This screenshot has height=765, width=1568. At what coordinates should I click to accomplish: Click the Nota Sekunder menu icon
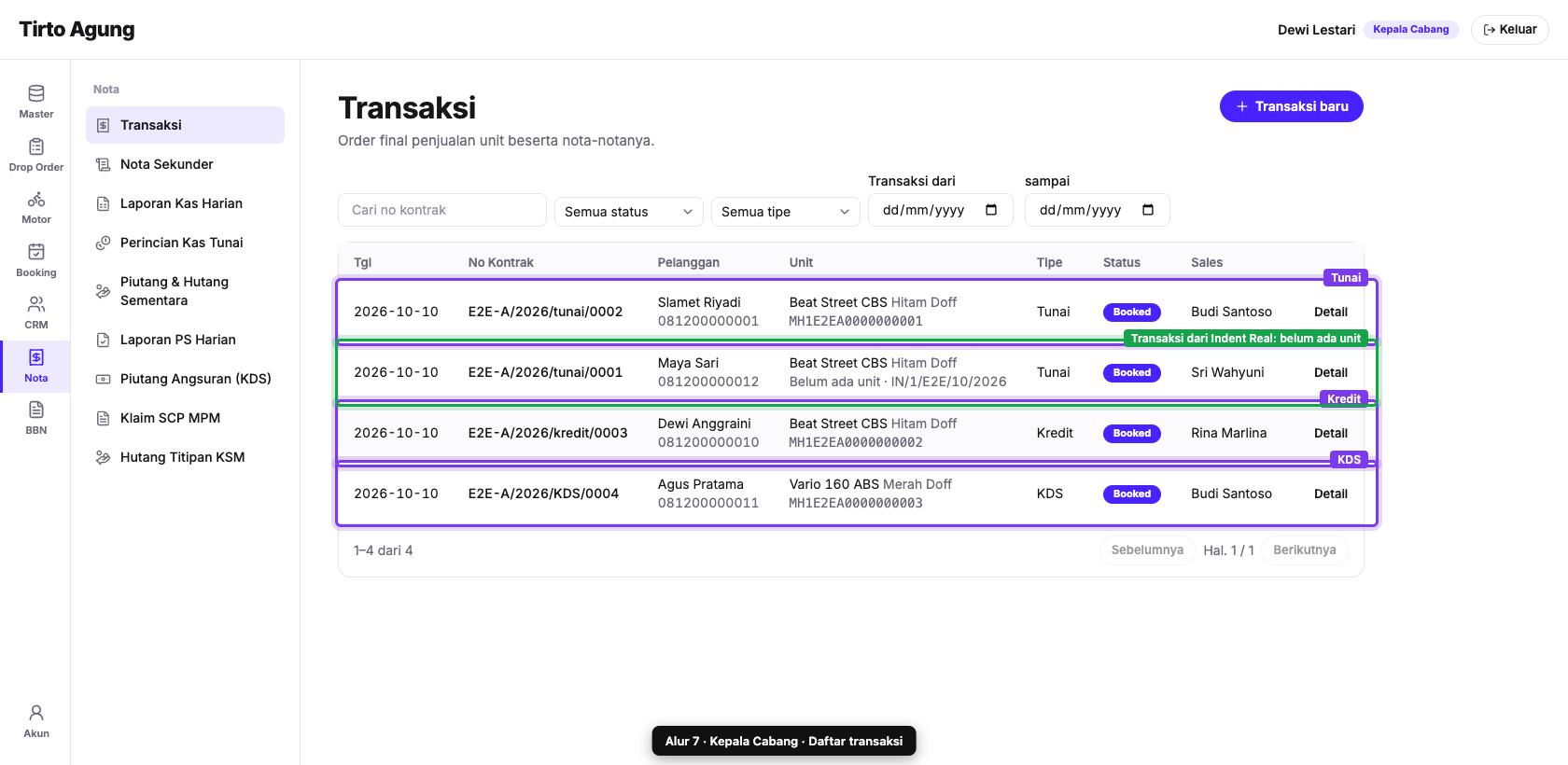coord(104,164)
